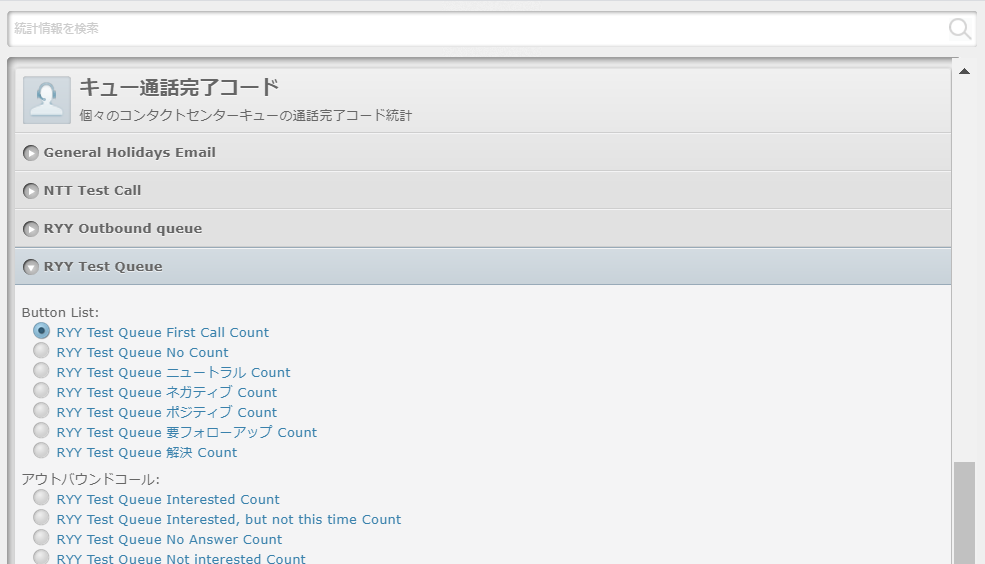Click the 個々のコンタクトセンターキュー description text
Screen dimensions: 985x564
pos(246,116)
